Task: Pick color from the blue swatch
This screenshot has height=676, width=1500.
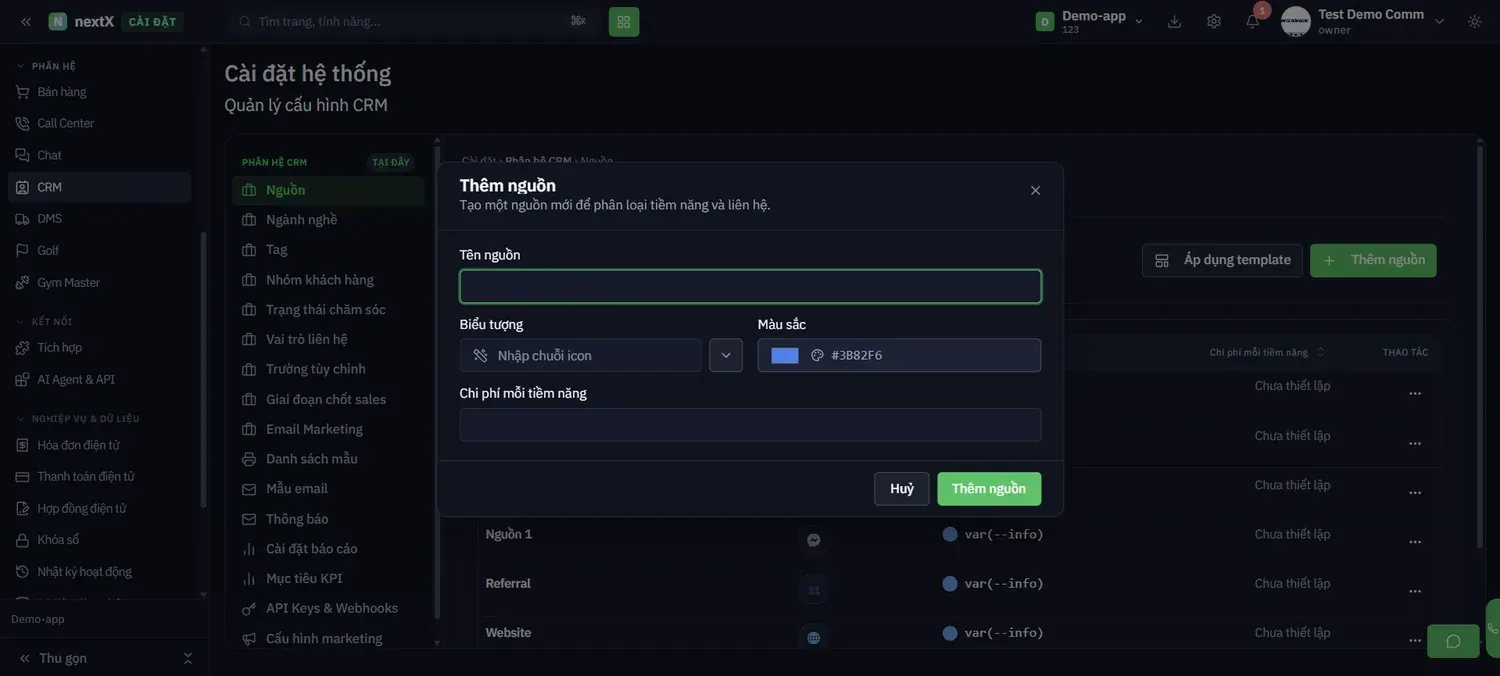Action: 785,355
